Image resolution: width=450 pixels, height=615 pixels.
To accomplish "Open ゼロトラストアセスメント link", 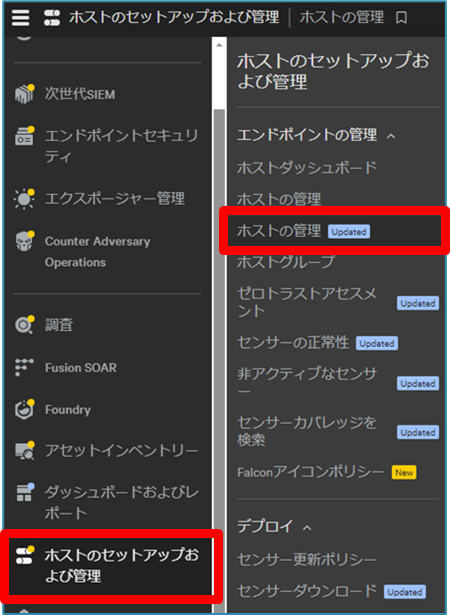I will click(x=307, y=302).
